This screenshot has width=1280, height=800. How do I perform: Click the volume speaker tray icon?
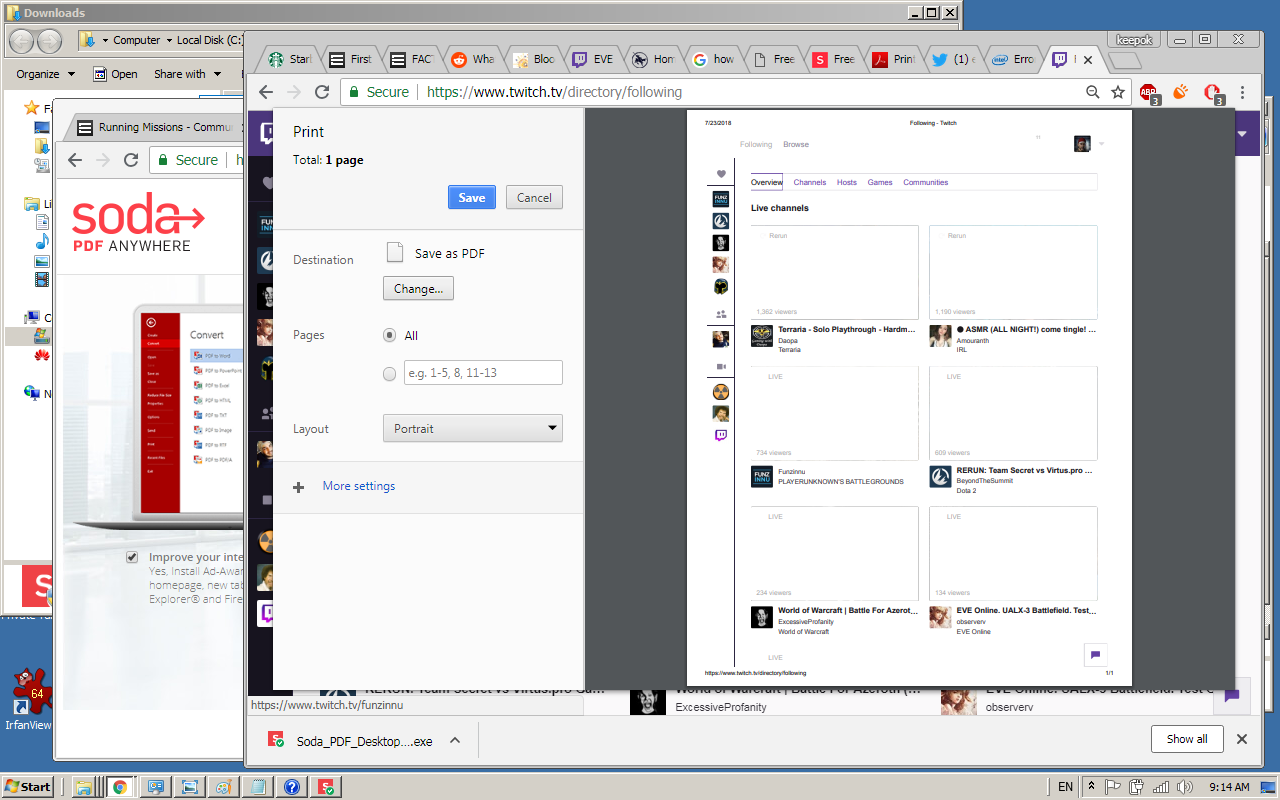1183,787
